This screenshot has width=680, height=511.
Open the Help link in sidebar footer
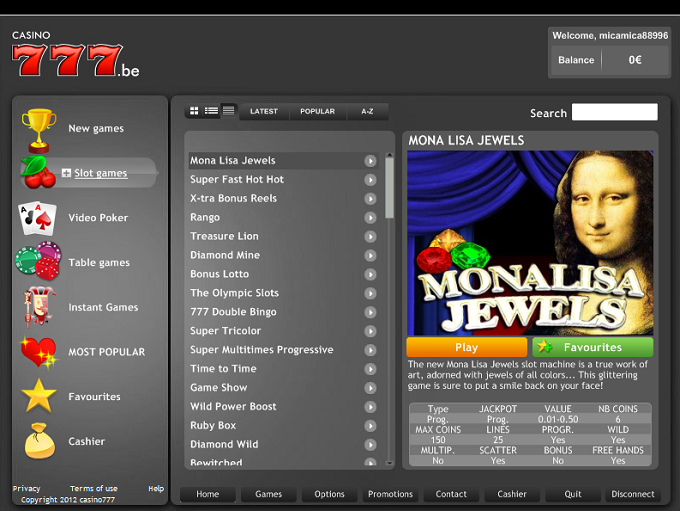click(156, 488)
